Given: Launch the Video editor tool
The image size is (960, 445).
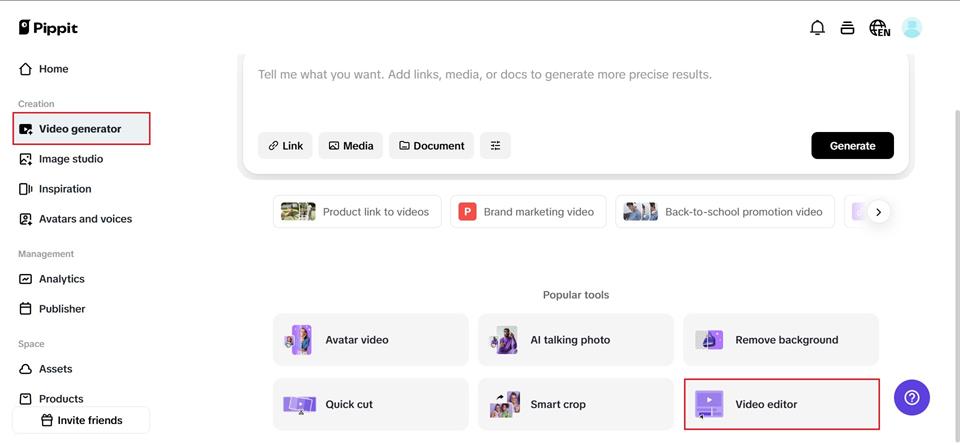Looking at the screenshot, I should pos(781,404).
